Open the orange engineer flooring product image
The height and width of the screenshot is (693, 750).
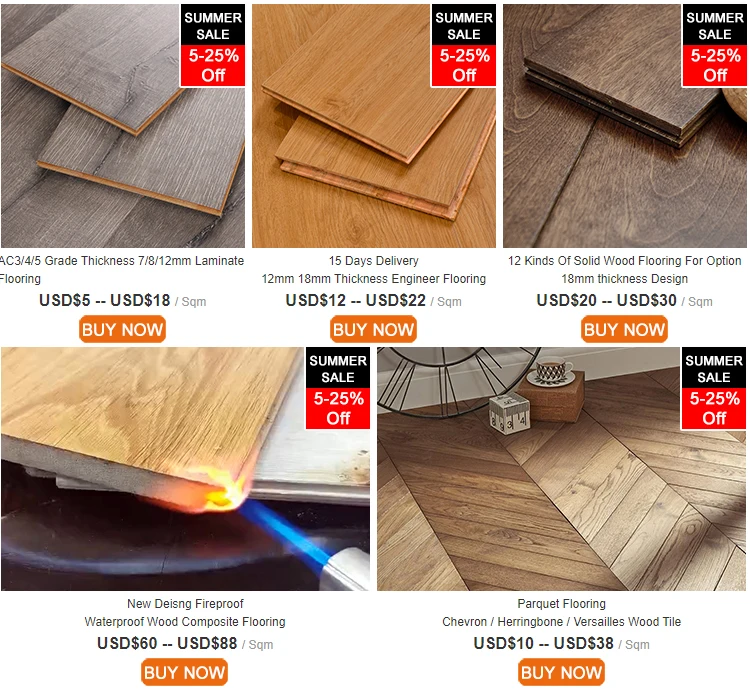[374, 126]
